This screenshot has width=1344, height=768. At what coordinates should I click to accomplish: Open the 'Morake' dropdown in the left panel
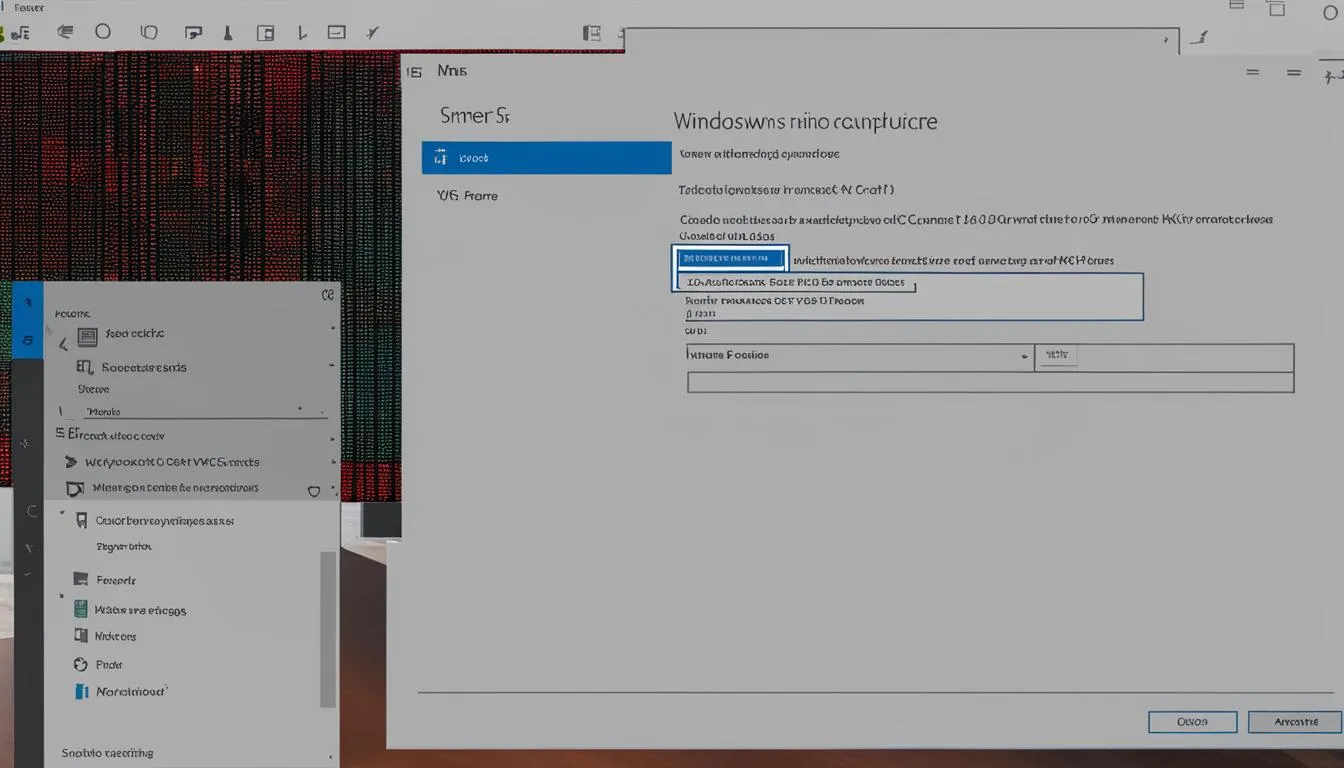[204, 411]
